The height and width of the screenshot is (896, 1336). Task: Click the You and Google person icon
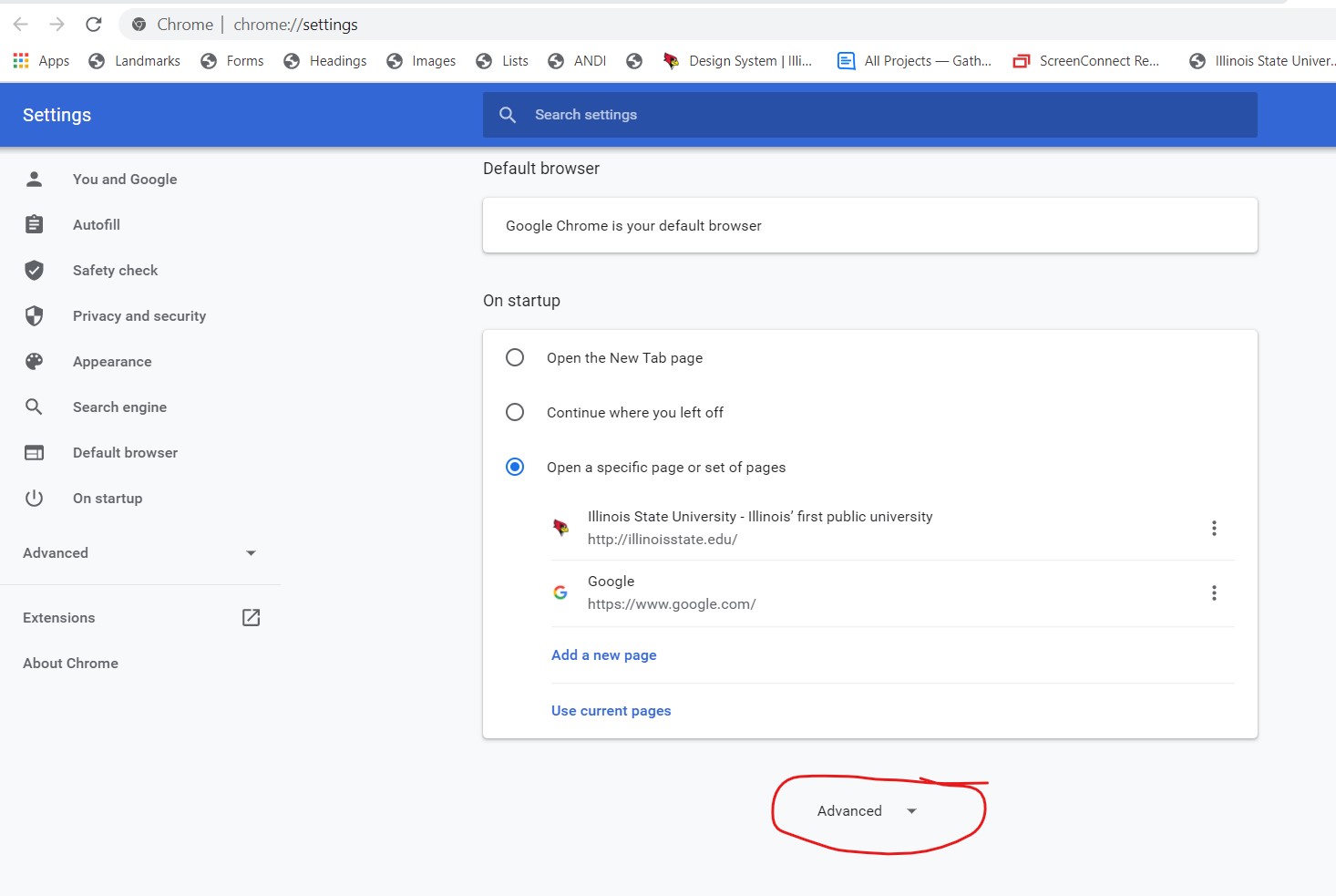(34, 180)
